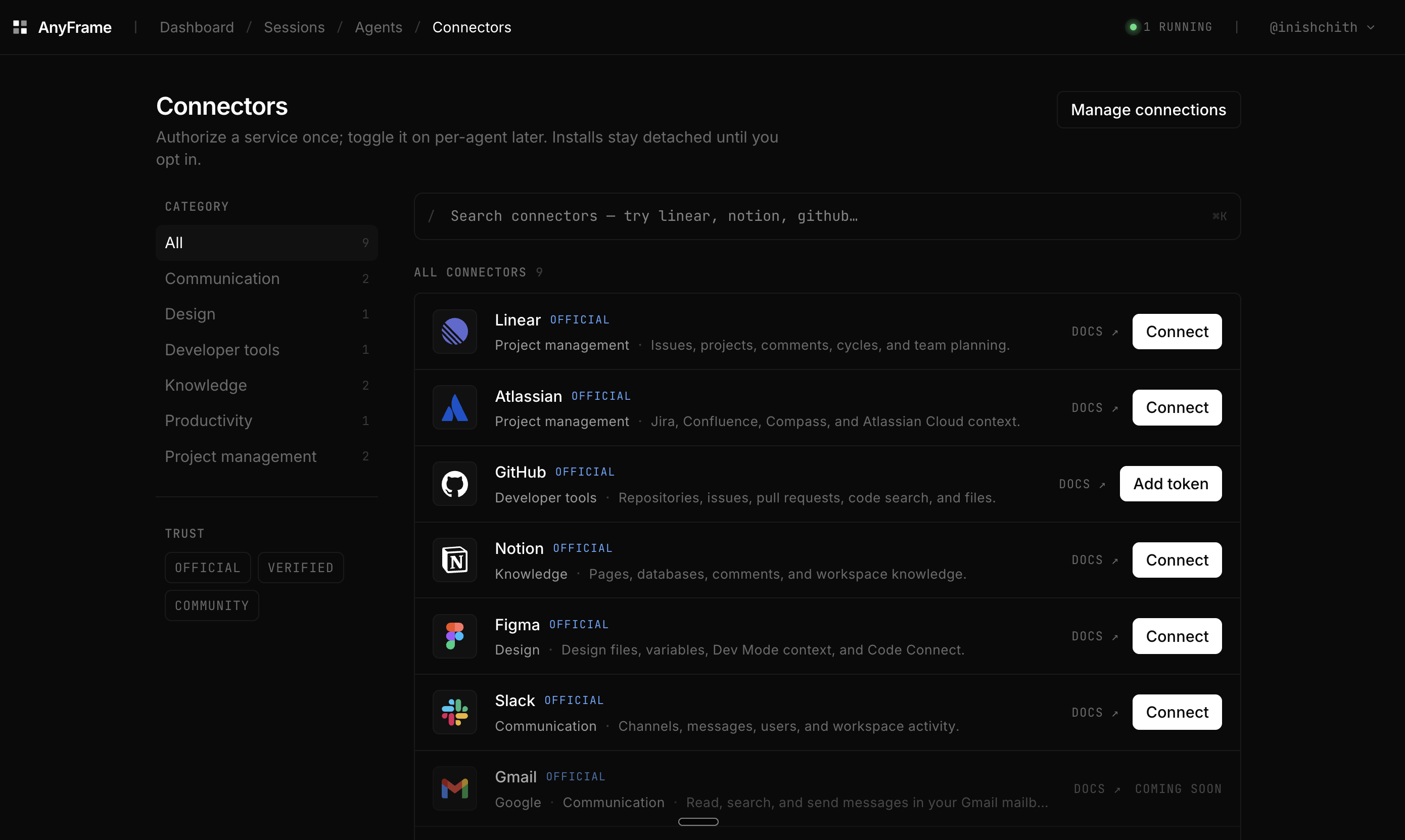
Task: Click the ALL CONNECTORS heading
Action: pos(470,272)
